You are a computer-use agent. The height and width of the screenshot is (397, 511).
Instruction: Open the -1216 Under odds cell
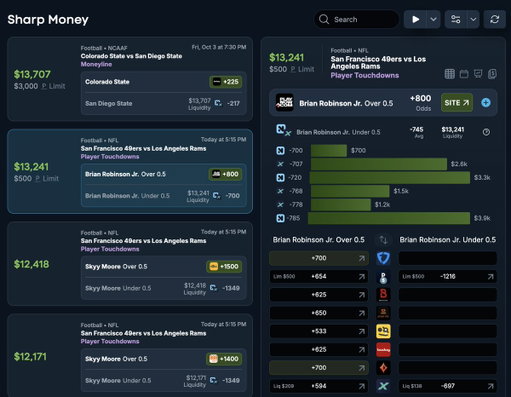point(448,277)
